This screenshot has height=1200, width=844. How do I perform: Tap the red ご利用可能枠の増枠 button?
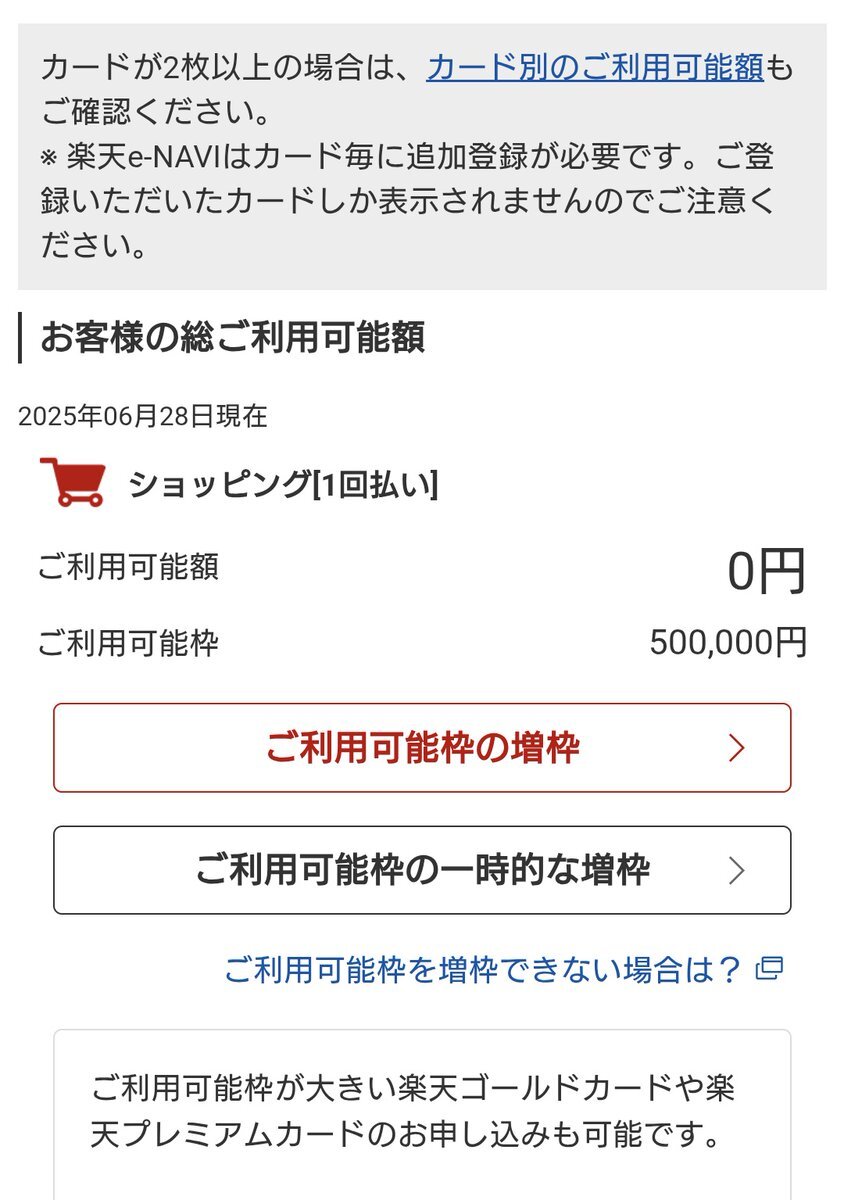(422, 748)
